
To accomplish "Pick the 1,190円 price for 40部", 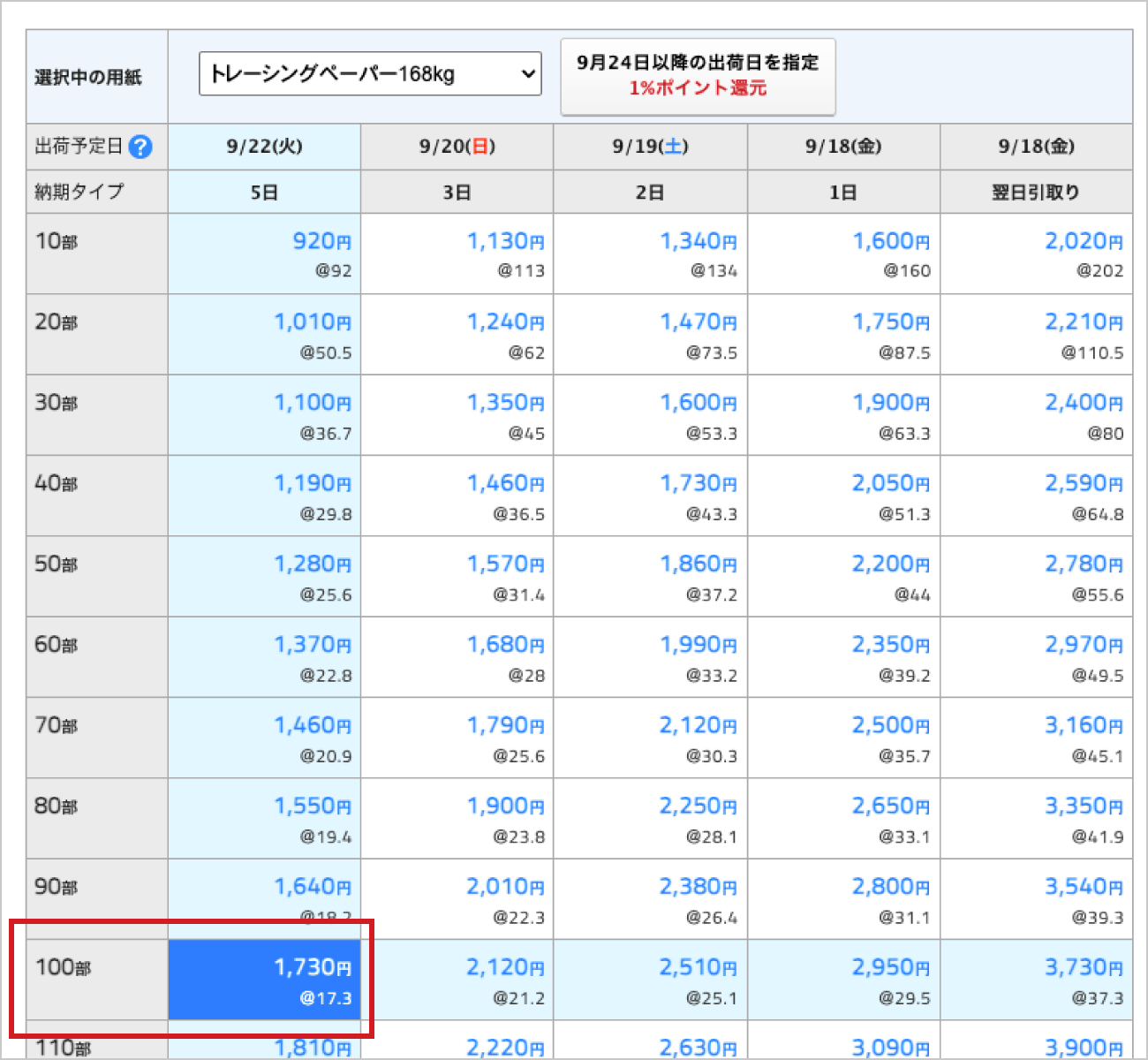I will (x=264, y=496).
